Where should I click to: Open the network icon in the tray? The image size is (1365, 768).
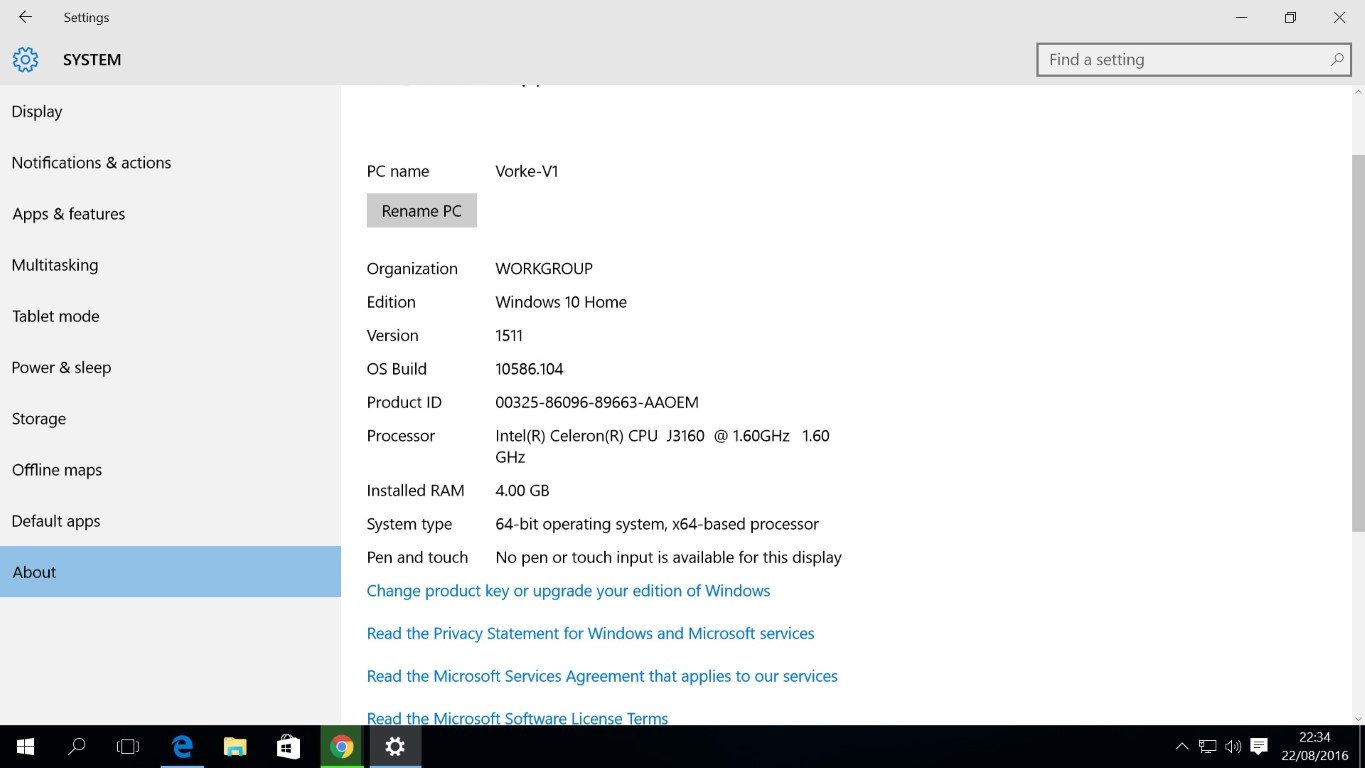point(1208,747)
